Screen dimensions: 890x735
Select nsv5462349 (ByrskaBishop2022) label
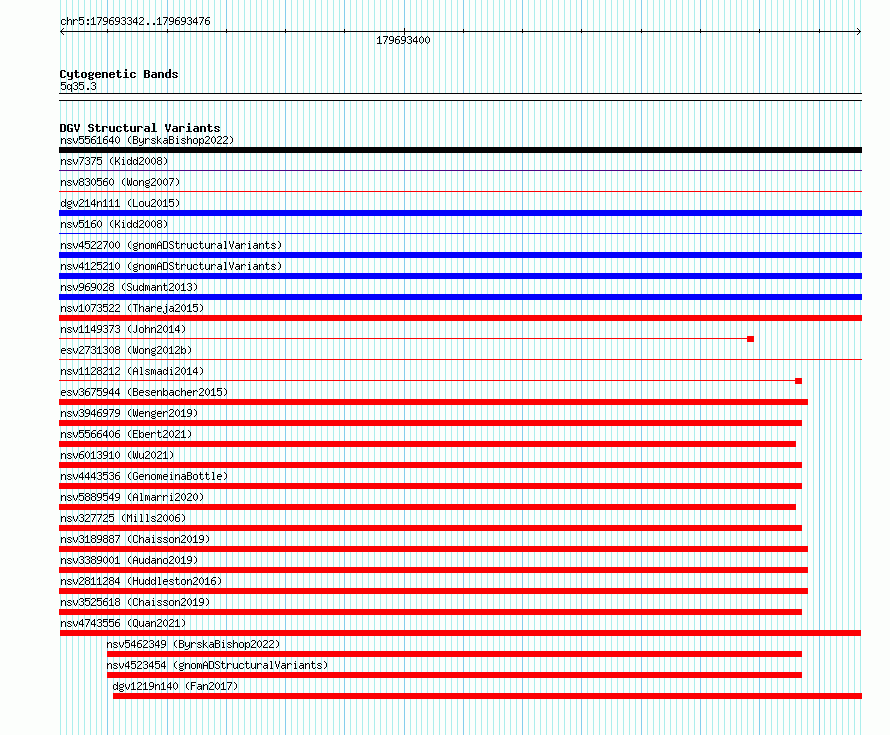point(194,644)
